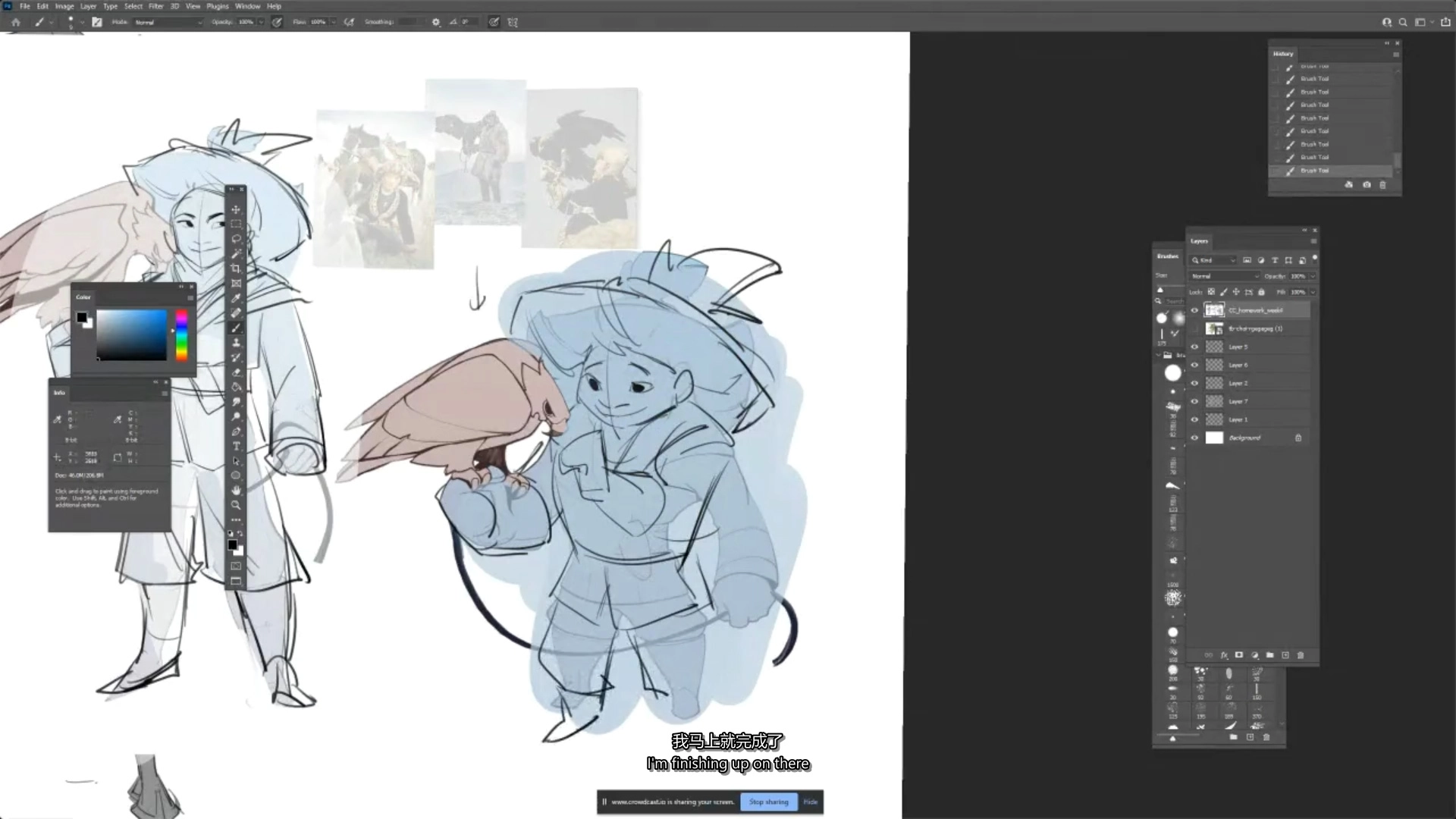Click Hide on the sharing notification
This screenshot has width=1456, height=819.
click(x=811, y=802)
